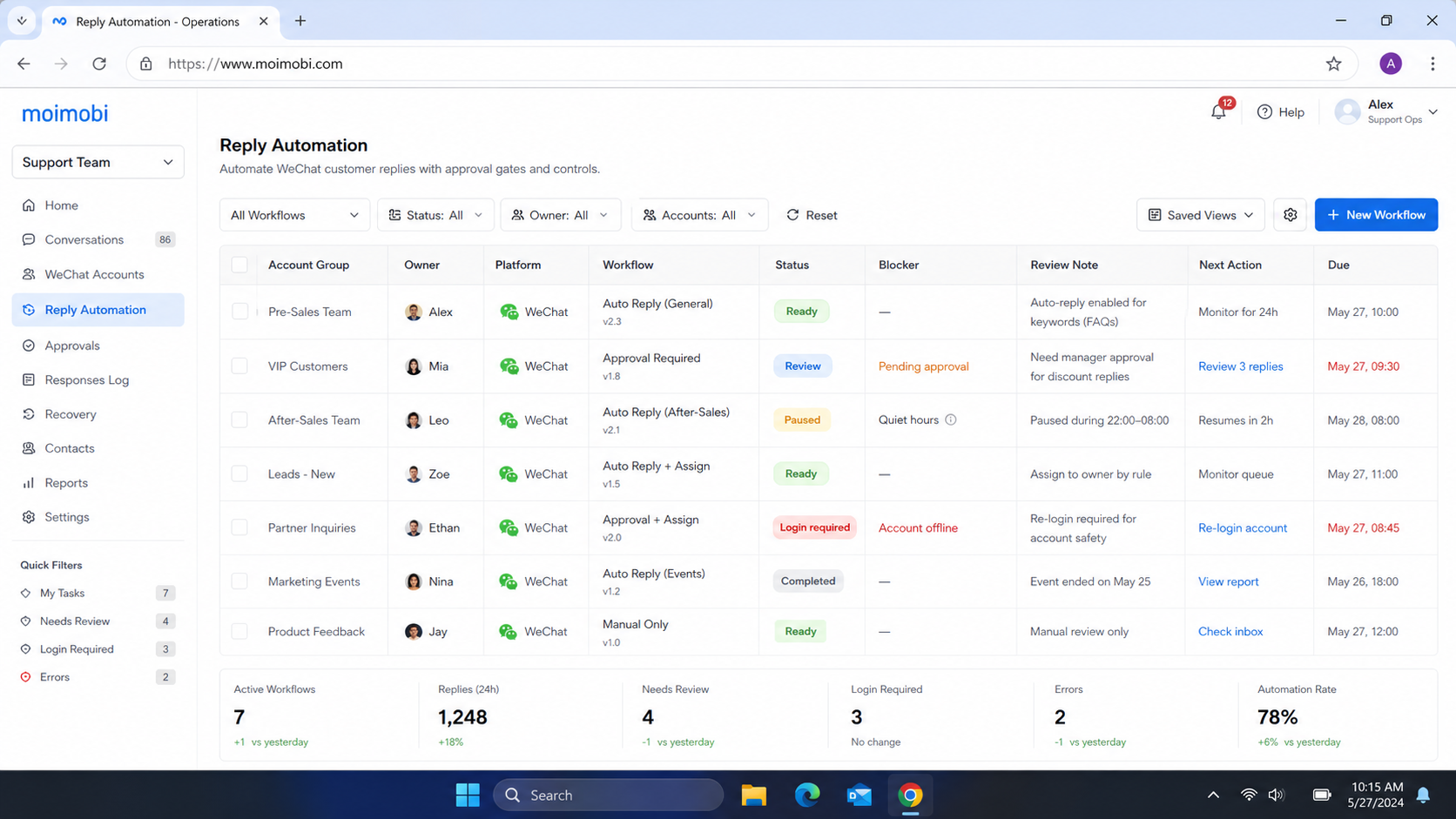The image size is (1456, 819).
Task: Click the Windows Start button
Action: (x=468, y=795)
